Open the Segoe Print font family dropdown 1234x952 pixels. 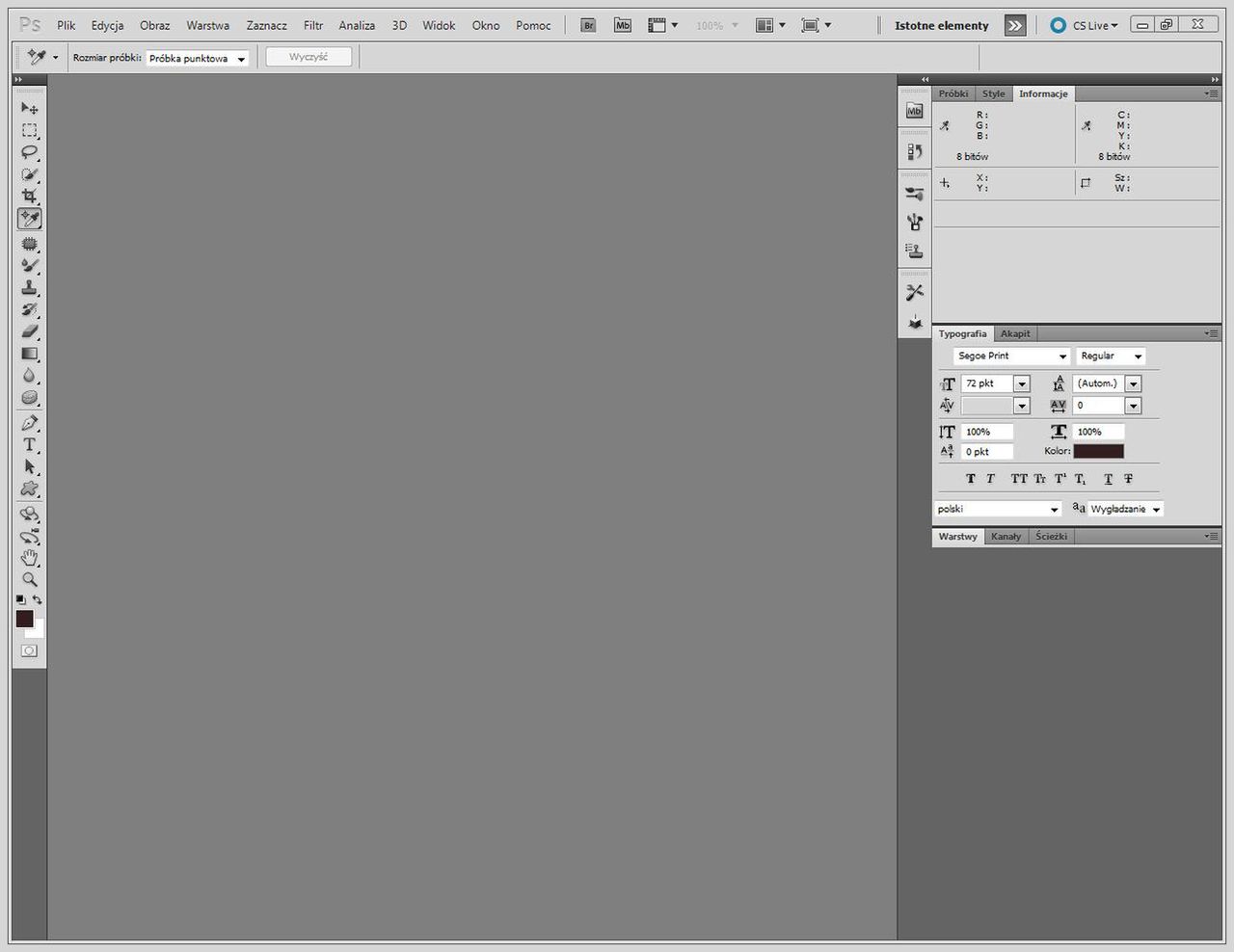pyautogui.click(x=1062, y=357)
